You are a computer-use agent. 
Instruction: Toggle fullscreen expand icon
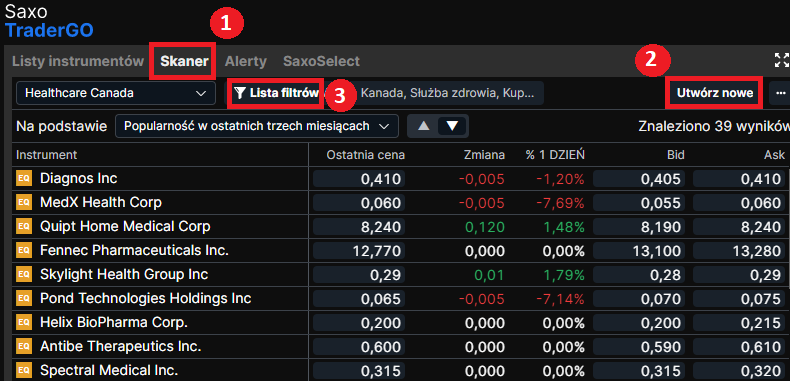[782, 60]
